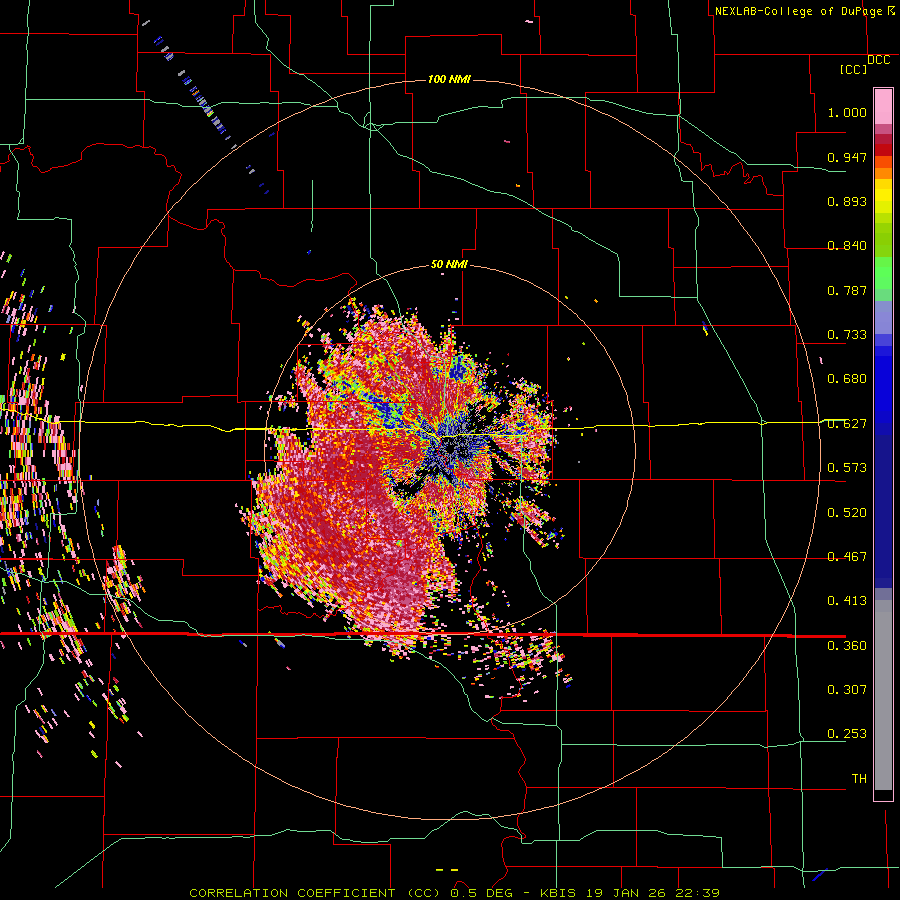The width and height of the screenshot is (900, 900).
Task: Click the 0.467 legend value
Action: (847, 557)
